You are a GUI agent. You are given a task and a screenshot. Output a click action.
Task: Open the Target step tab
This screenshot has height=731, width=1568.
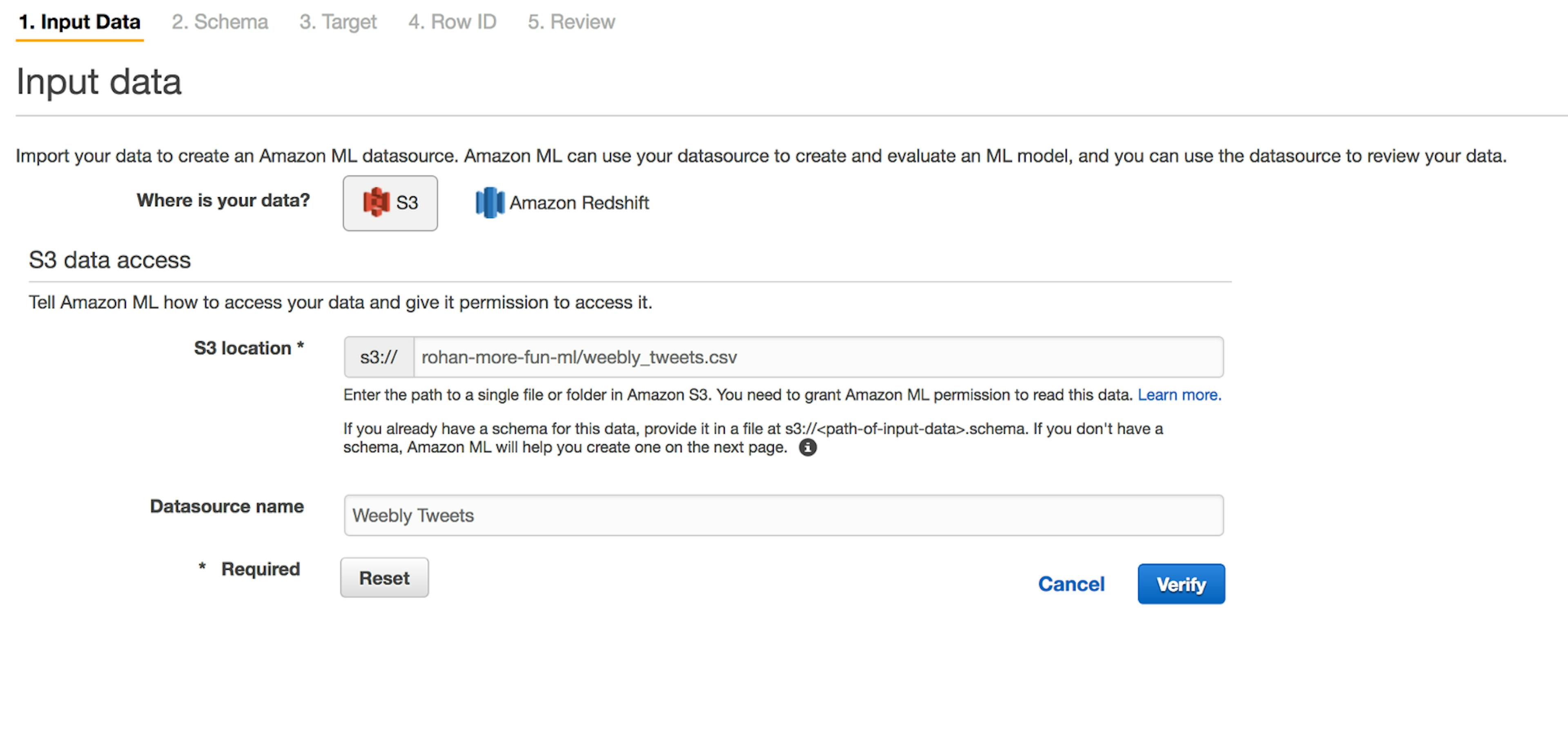338,22
